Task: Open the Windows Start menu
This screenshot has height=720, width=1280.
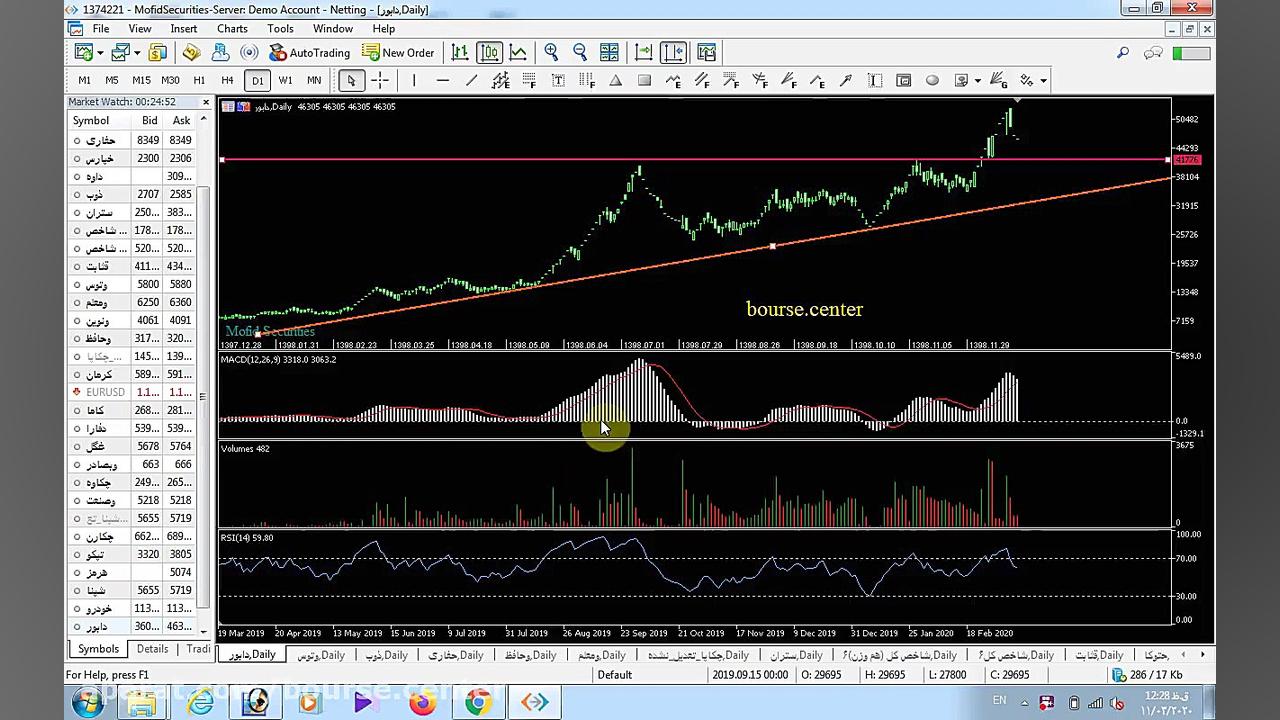Action: pyautogui.click(x=87, y=702)
